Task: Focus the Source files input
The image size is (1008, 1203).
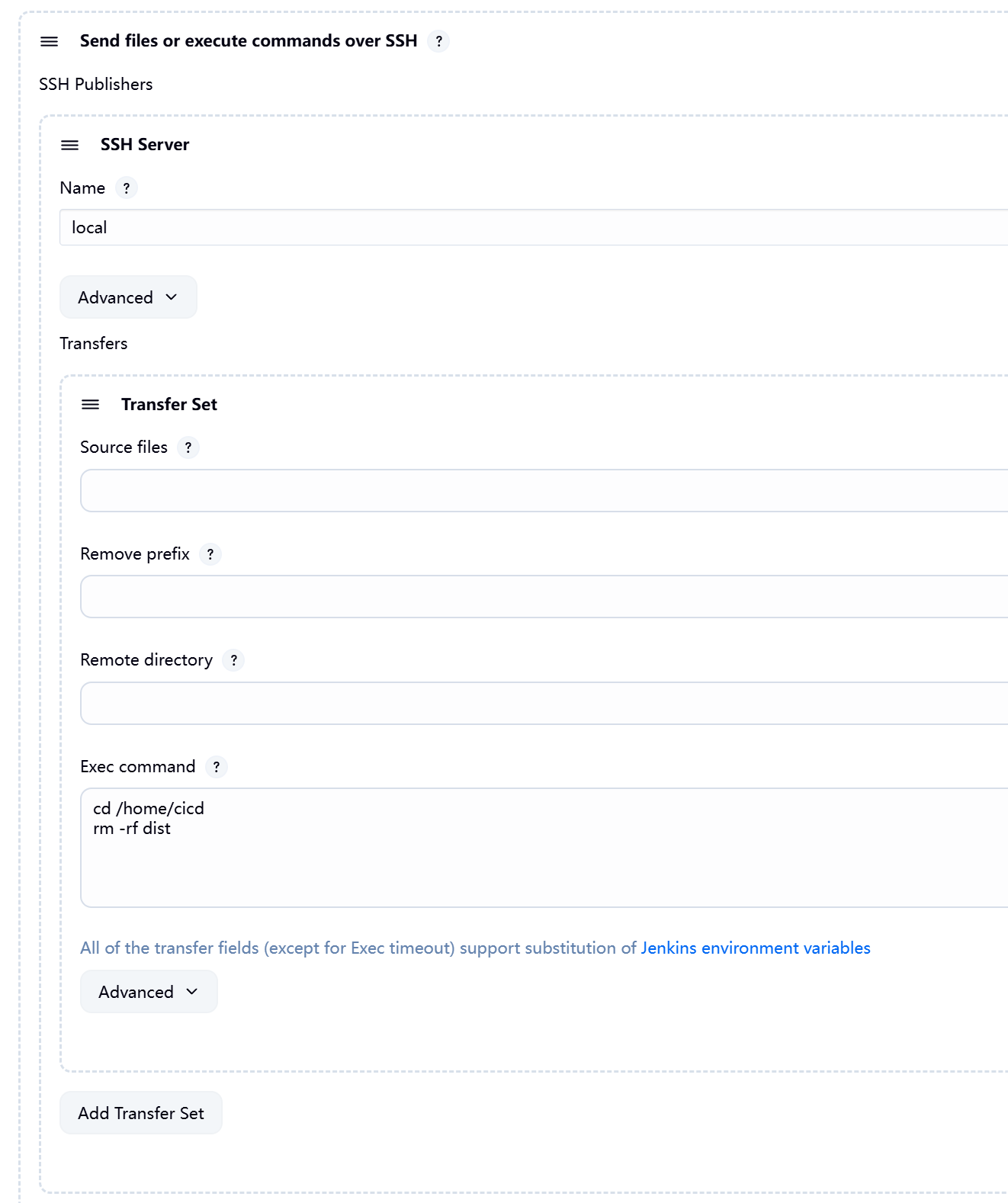Action: [x=544, y=490]
